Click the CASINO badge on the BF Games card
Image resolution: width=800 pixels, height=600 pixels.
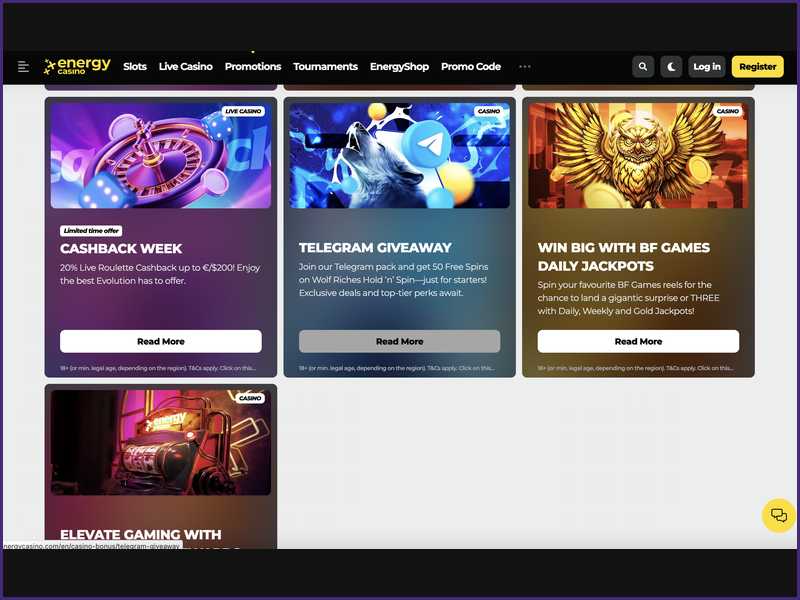[x=729, y=111]
